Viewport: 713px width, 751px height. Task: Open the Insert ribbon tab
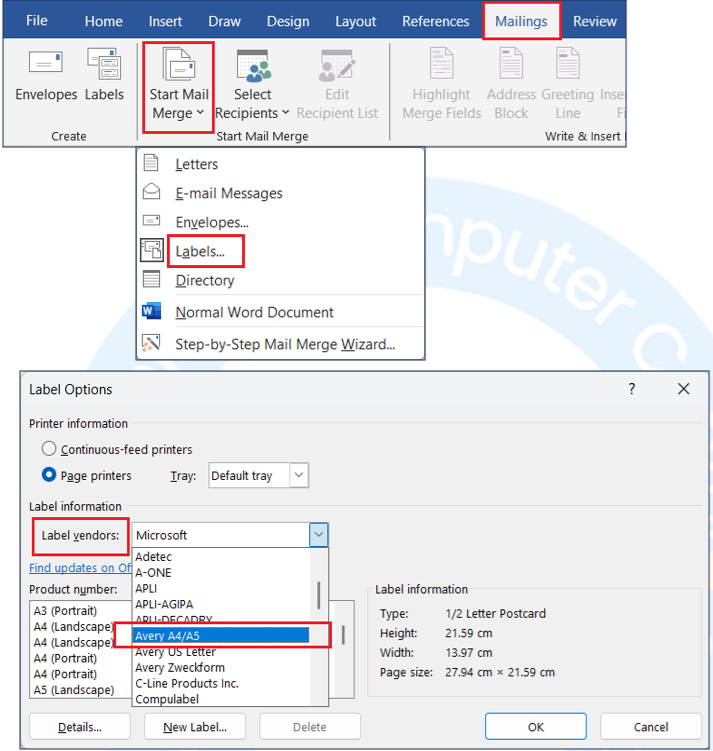coord(165,21)
